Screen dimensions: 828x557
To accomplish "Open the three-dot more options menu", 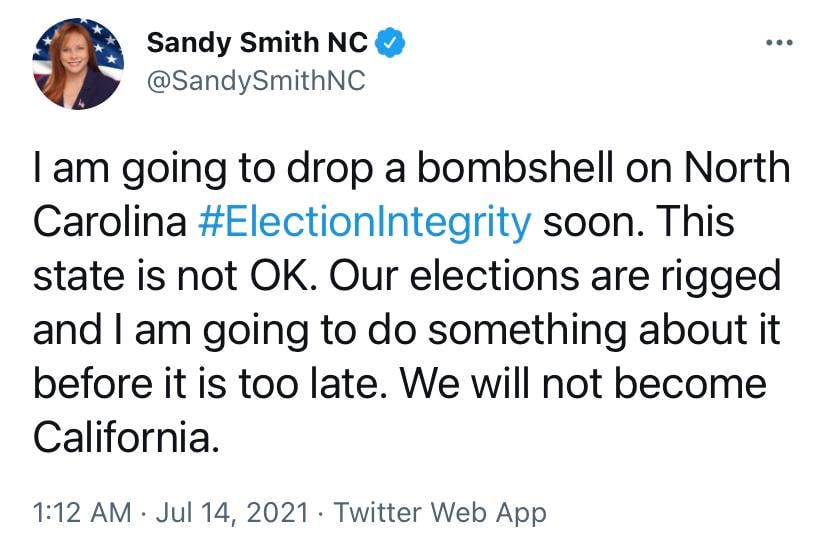I will (777, 43).
